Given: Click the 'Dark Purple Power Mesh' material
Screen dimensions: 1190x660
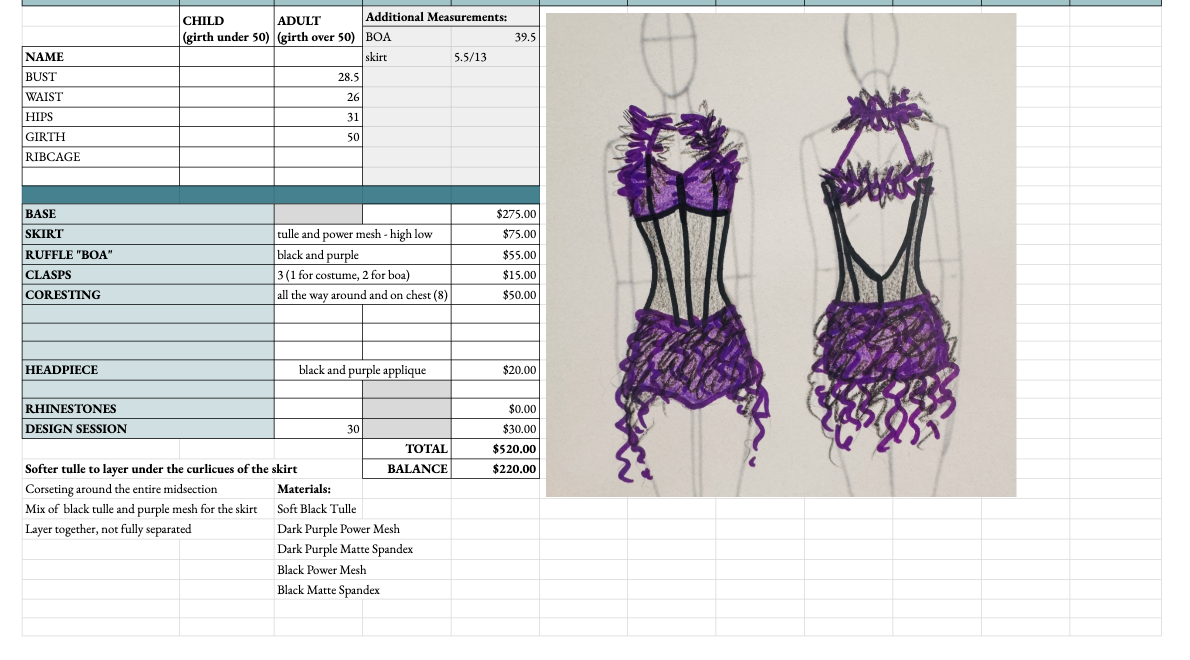Looking at the screenshot, I should (338, 529).
